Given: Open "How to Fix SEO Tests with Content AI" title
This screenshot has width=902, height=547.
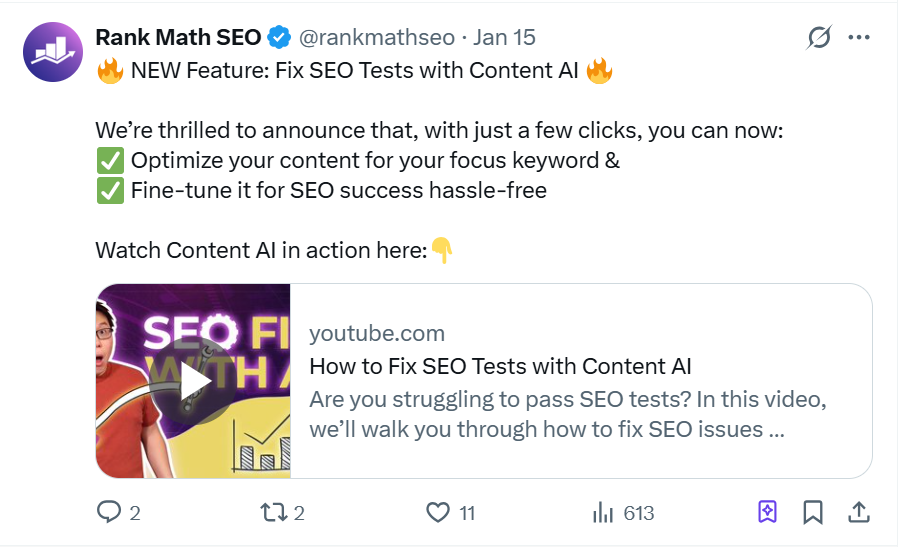Looking at the screenshot, I should pyautogui.click(x=500, y=365).
